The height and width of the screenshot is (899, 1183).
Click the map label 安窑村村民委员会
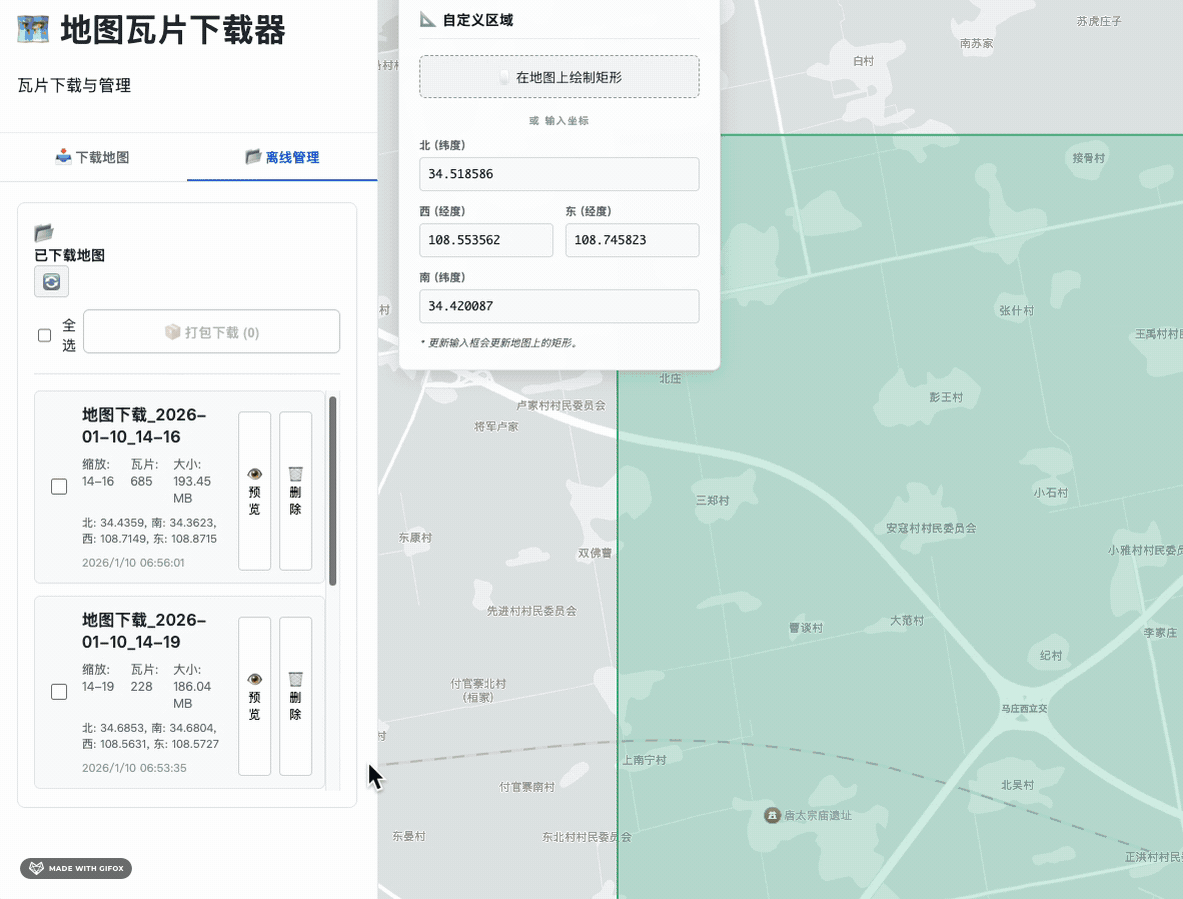[x=931, y=528]
